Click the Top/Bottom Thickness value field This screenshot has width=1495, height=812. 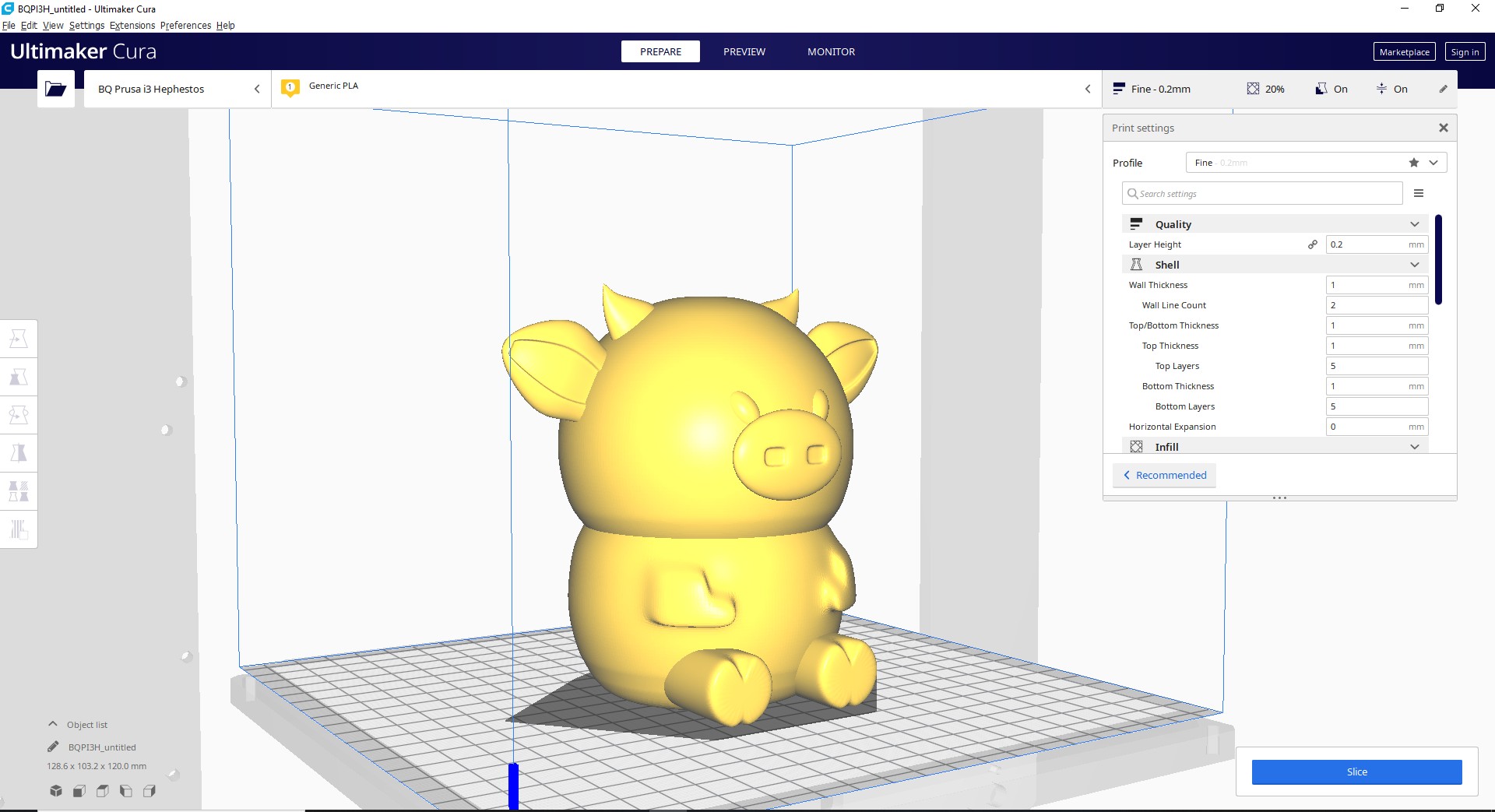point(1377,325)
